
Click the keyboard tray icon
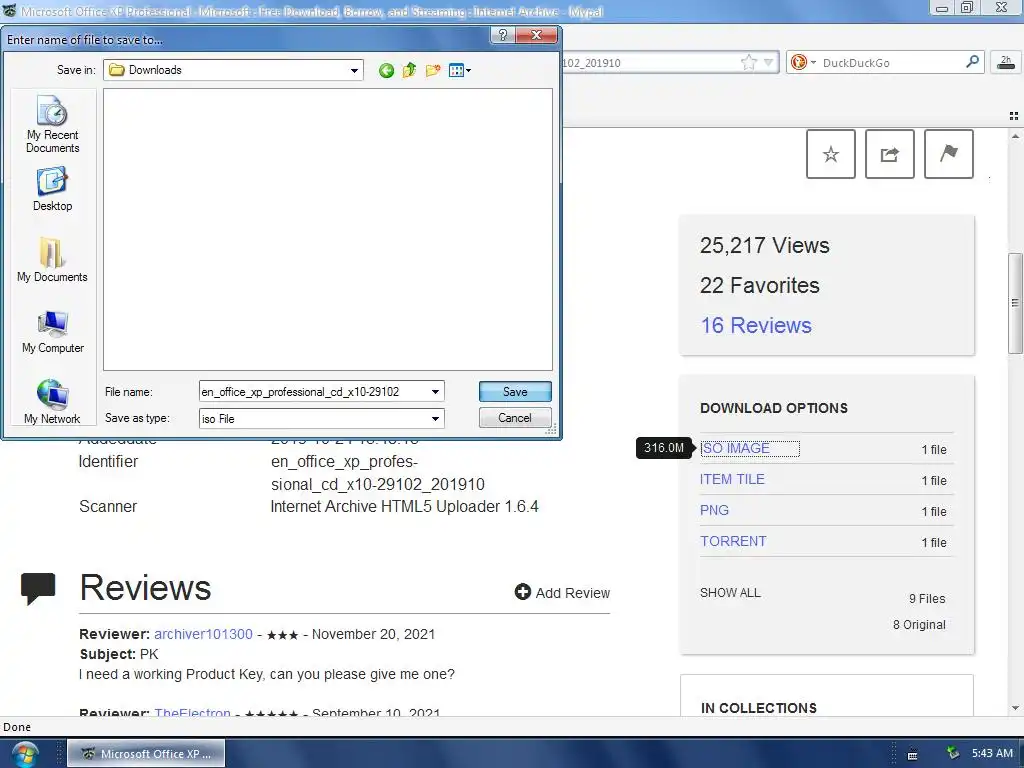click(912, 755)
